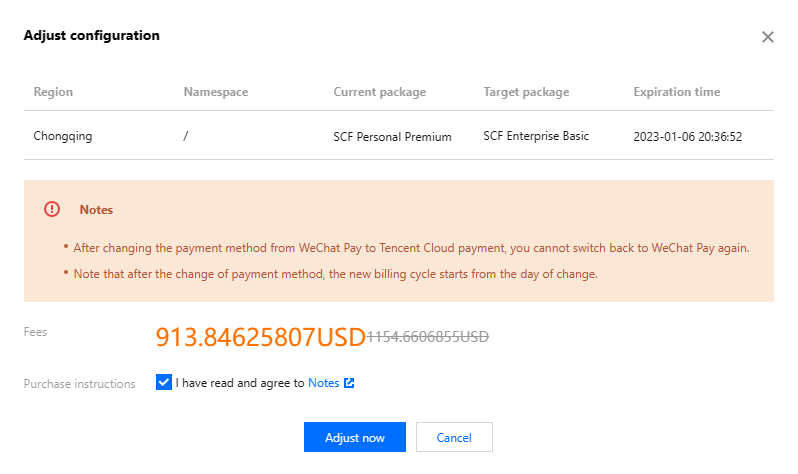Select the Chongqing region cell
The height and width of the screenshot is (474, 798).
click(x=63, y=136)
